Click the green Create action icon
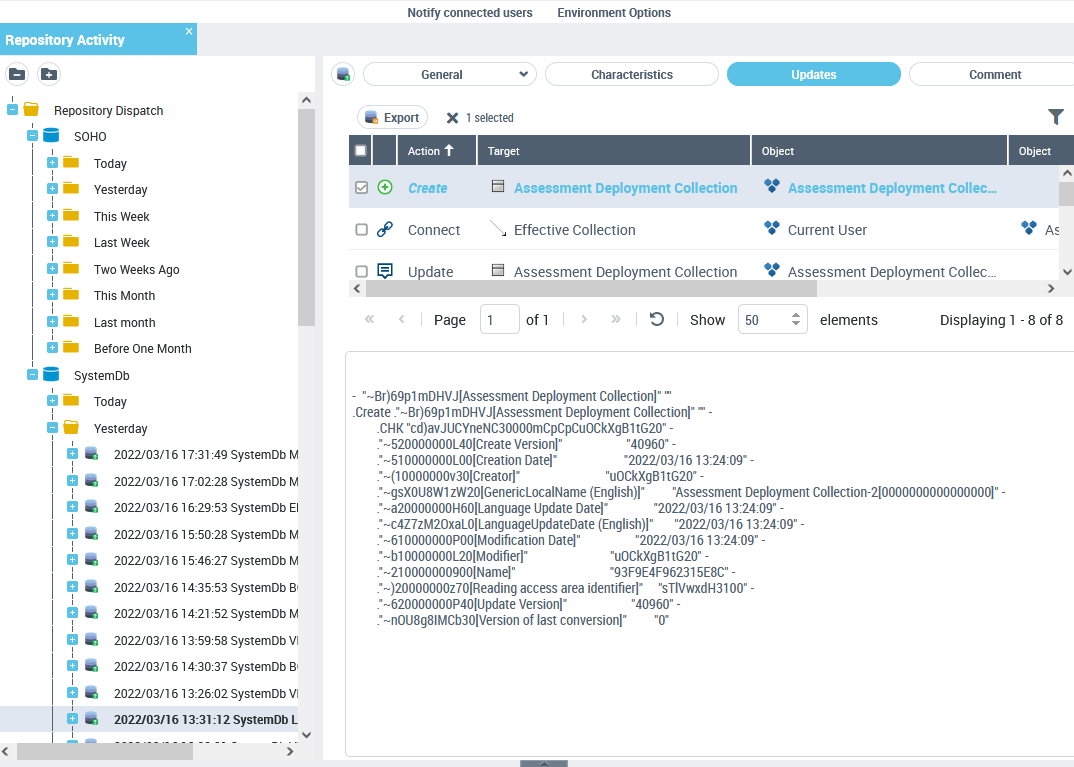The height and width of the screenshot is (767, 1074). coord(385,187)
